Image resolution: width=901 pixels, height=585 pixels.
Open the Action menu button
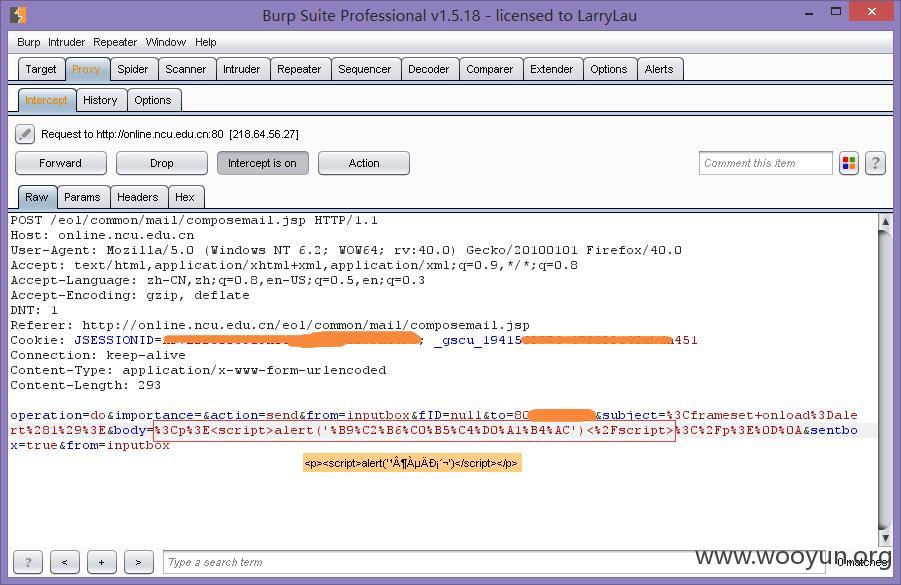[x=364, y=163]
